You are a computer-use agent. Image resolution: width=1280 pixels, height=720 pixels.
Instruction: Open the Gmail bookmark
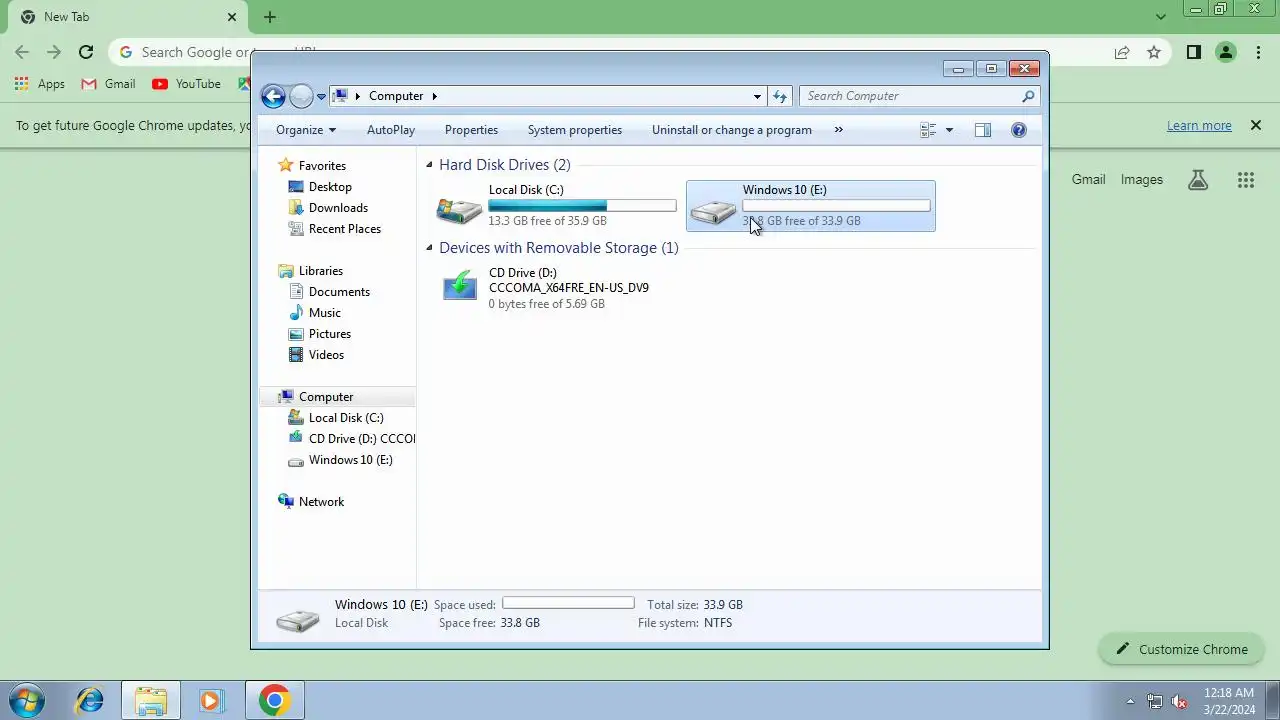tap(108, 84)
